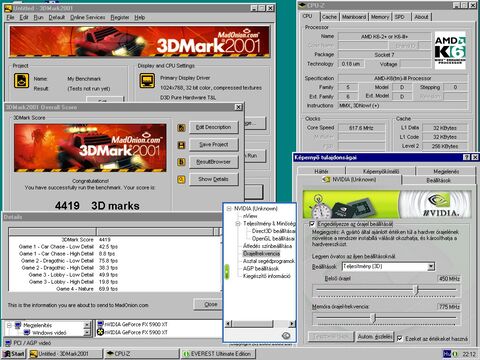Collapse the Teljesítmény & Minőség tree node
Image resolution: width=480 pixels, height=360 pixels.
click(x=238, y=223)
